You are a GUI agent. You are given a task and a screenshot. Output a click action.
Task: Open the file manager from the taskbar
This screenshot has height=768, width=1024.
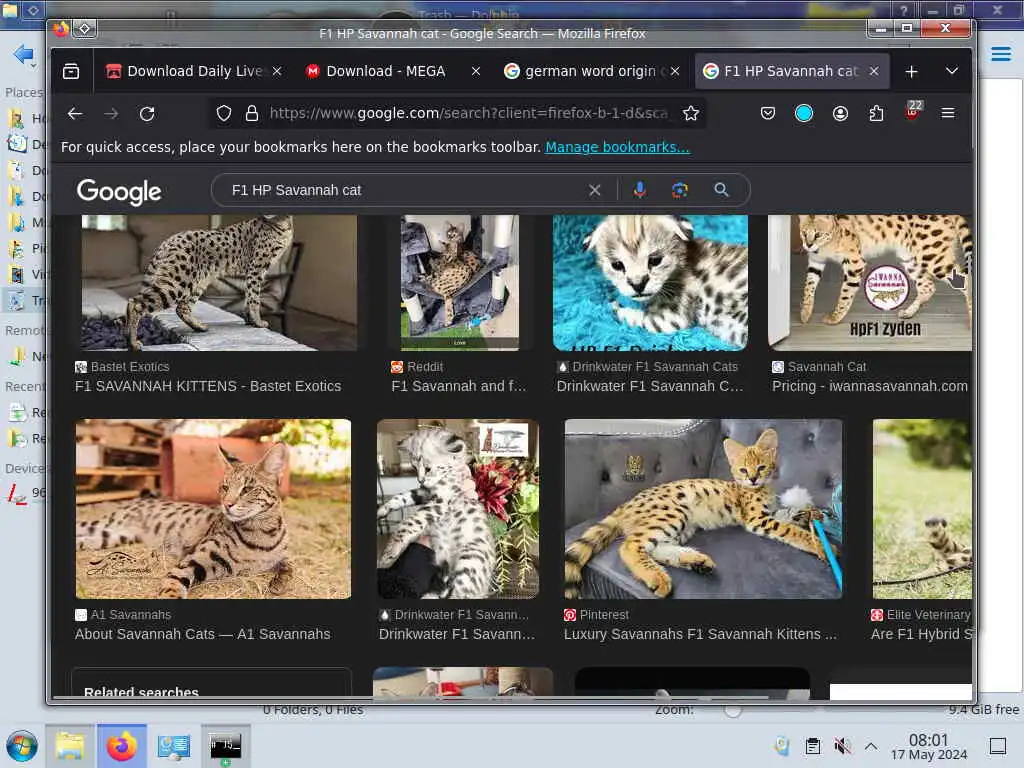point(70,746)
